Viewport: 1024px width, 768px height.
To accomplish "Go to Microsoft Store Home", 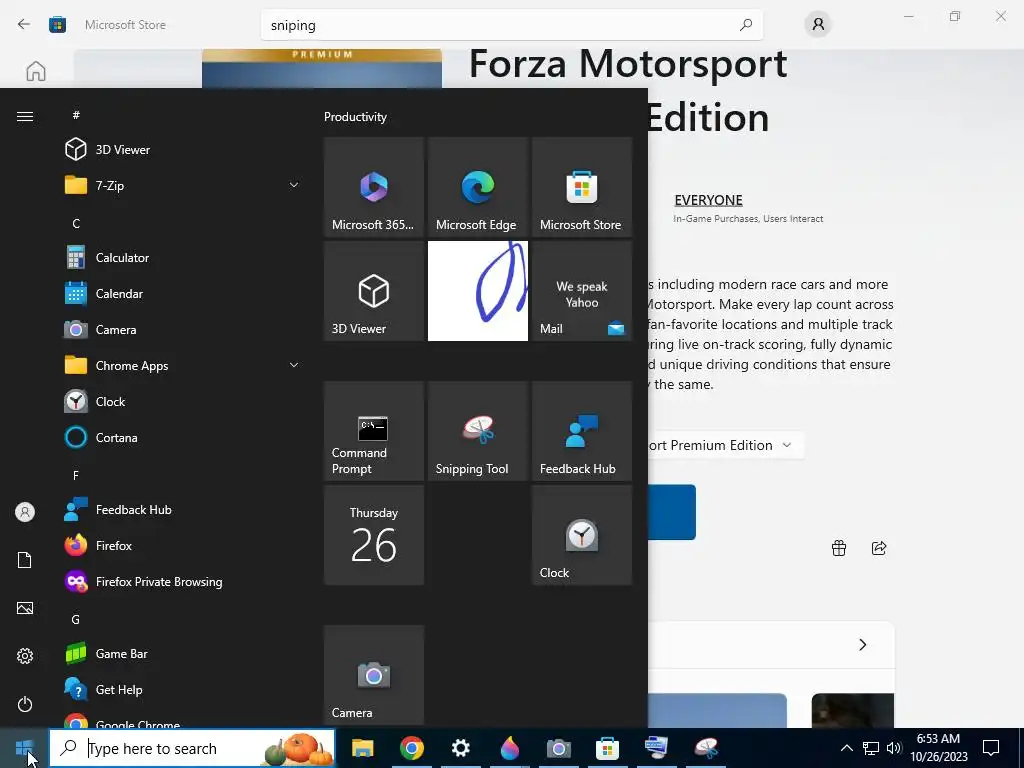I will [36, 71].
